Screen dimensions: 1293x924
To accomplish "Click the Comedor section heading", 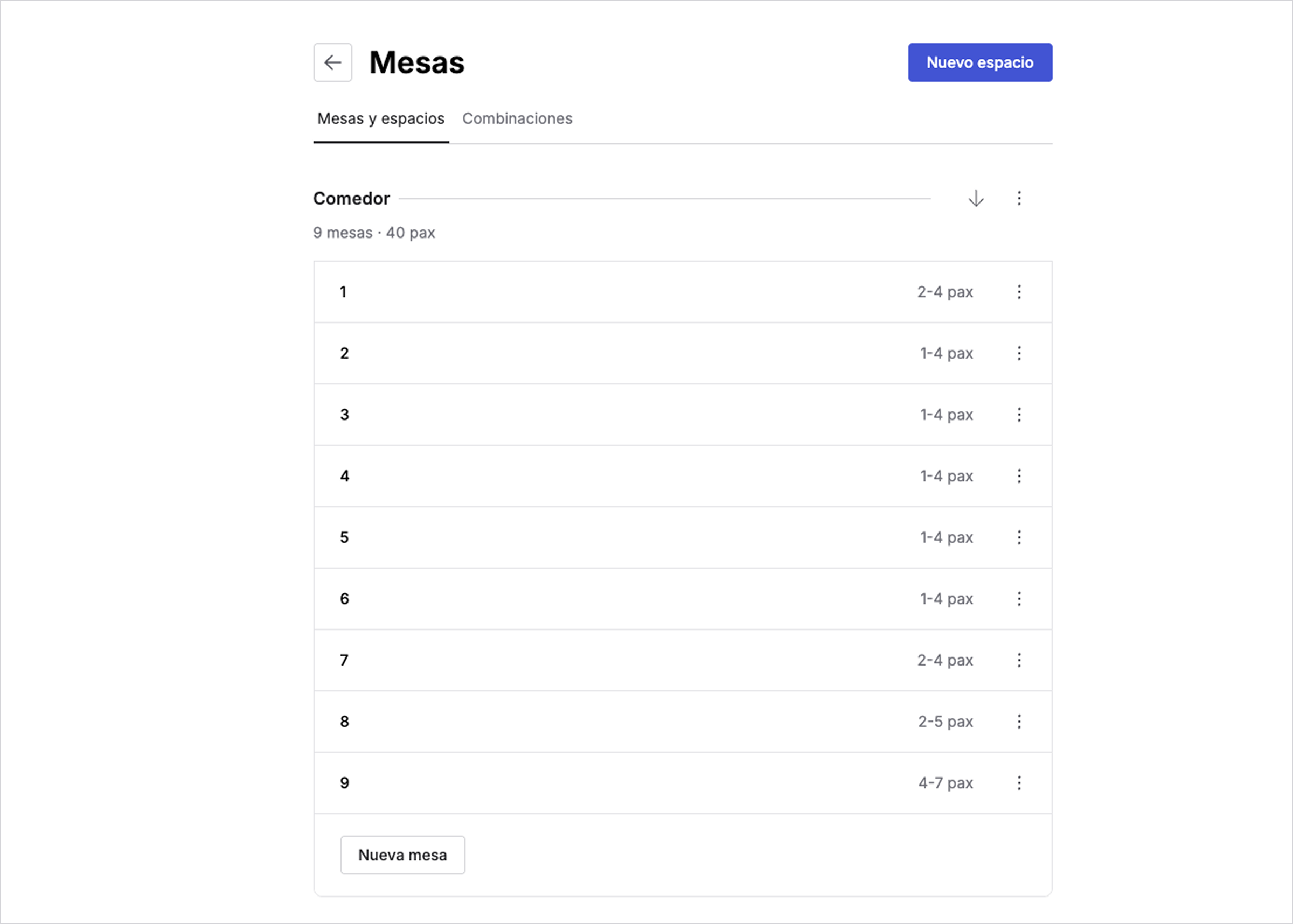I will 351,199.
